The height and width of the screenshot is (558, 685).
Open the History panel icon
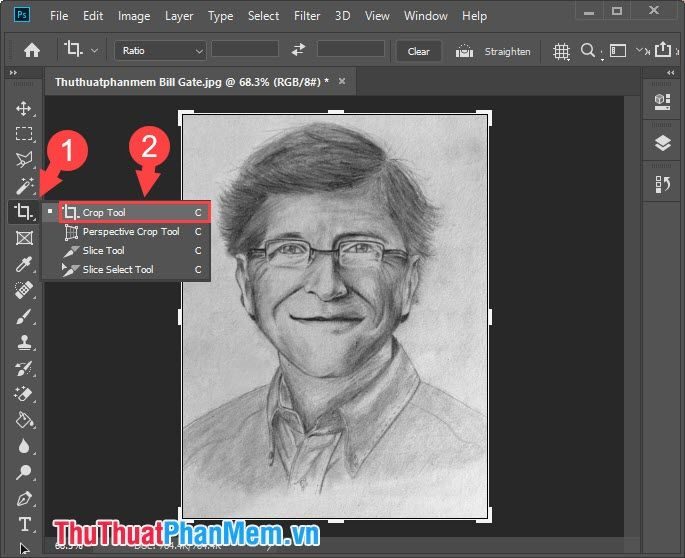pyautogui.click(x=663, y=184)
